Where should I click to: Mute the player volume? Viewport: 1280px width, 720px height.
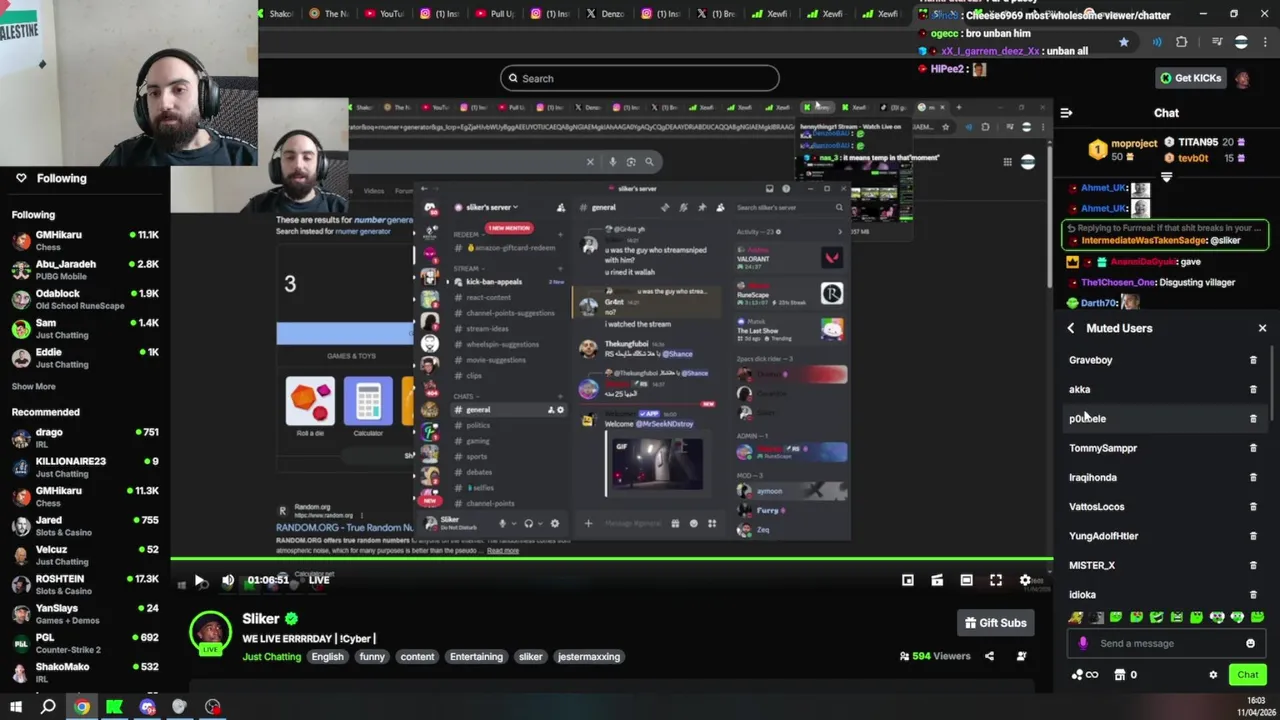pyautogui.click(x=228, y=580)
